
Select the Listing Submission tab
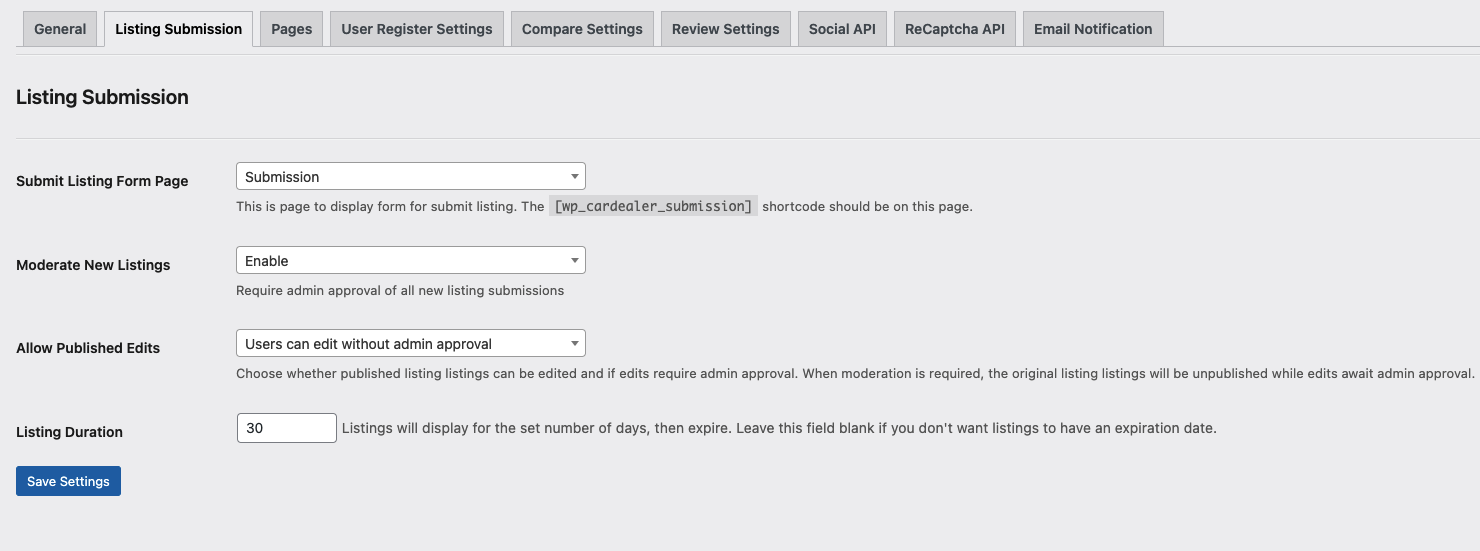[x=178, y=29]
